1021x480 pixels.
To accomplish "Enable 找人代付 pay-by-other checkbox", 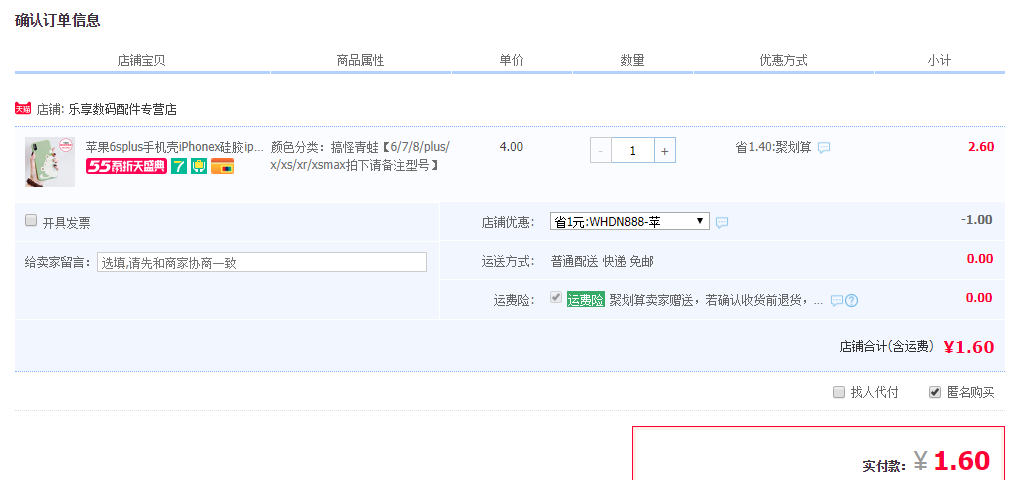I will pos(839,392).
